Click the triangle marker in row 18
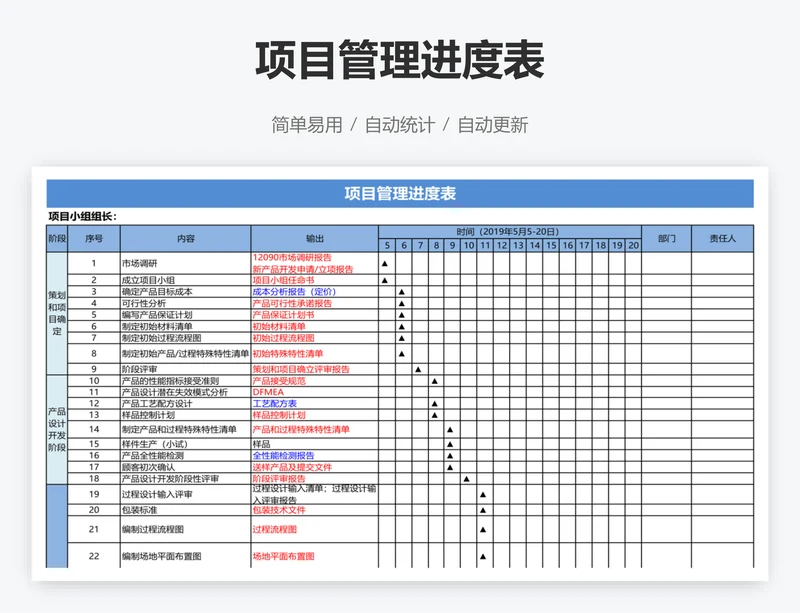 (467, 479)
